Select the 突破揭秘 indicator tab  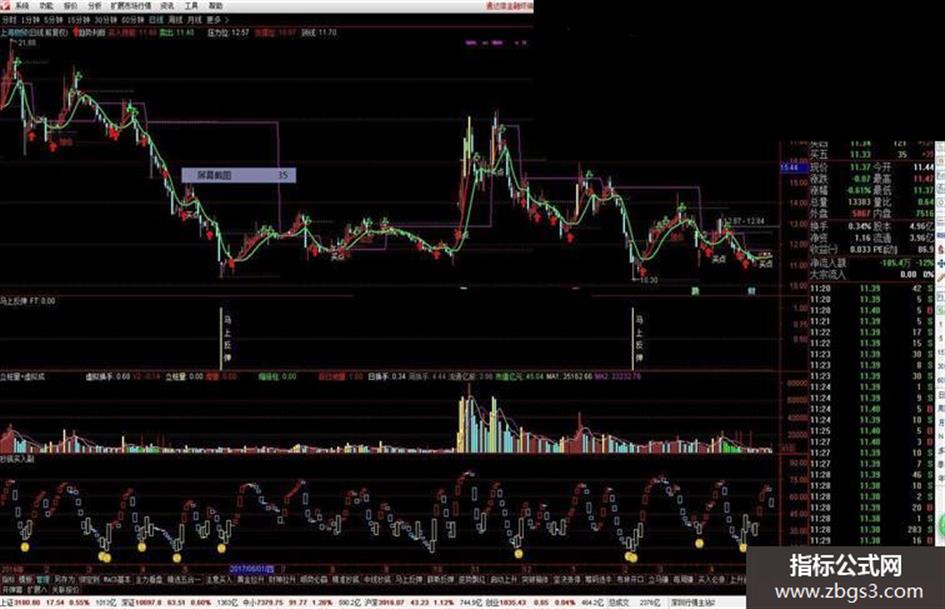click(x=536, y=579)
